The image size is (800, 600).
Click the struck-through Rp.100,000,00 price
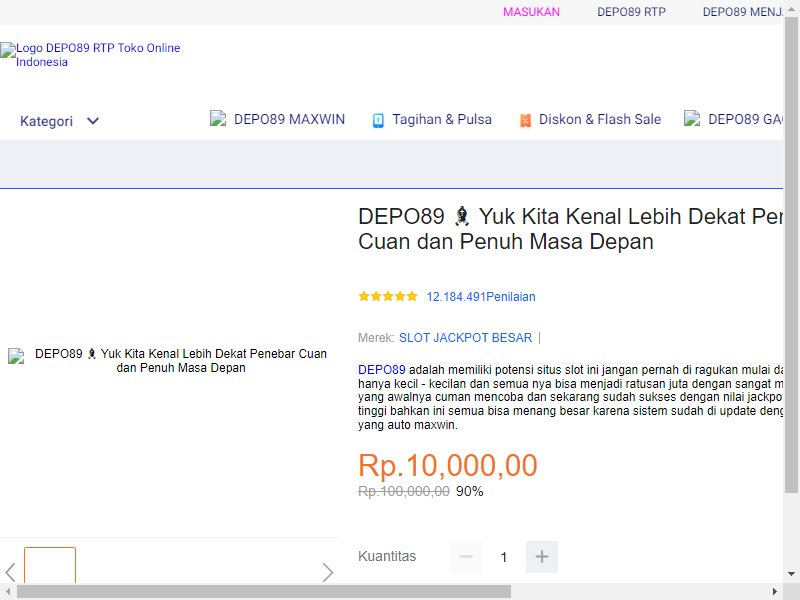point(404,491)
